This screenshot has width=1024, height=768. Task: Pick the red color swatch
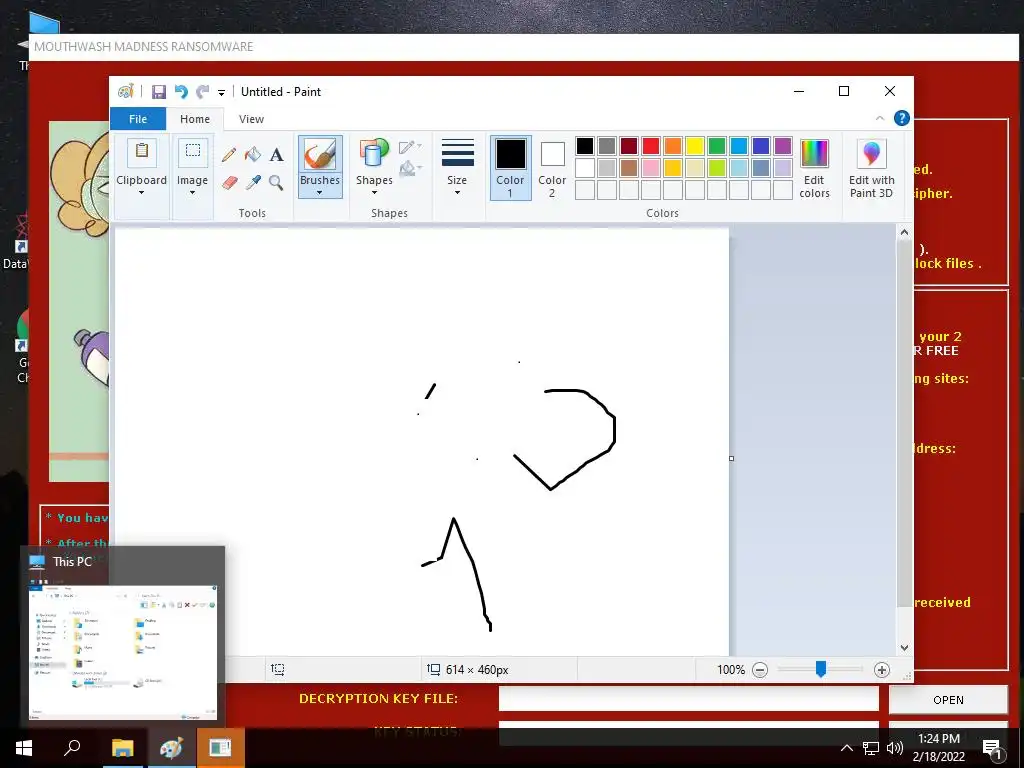click(651, 146)
